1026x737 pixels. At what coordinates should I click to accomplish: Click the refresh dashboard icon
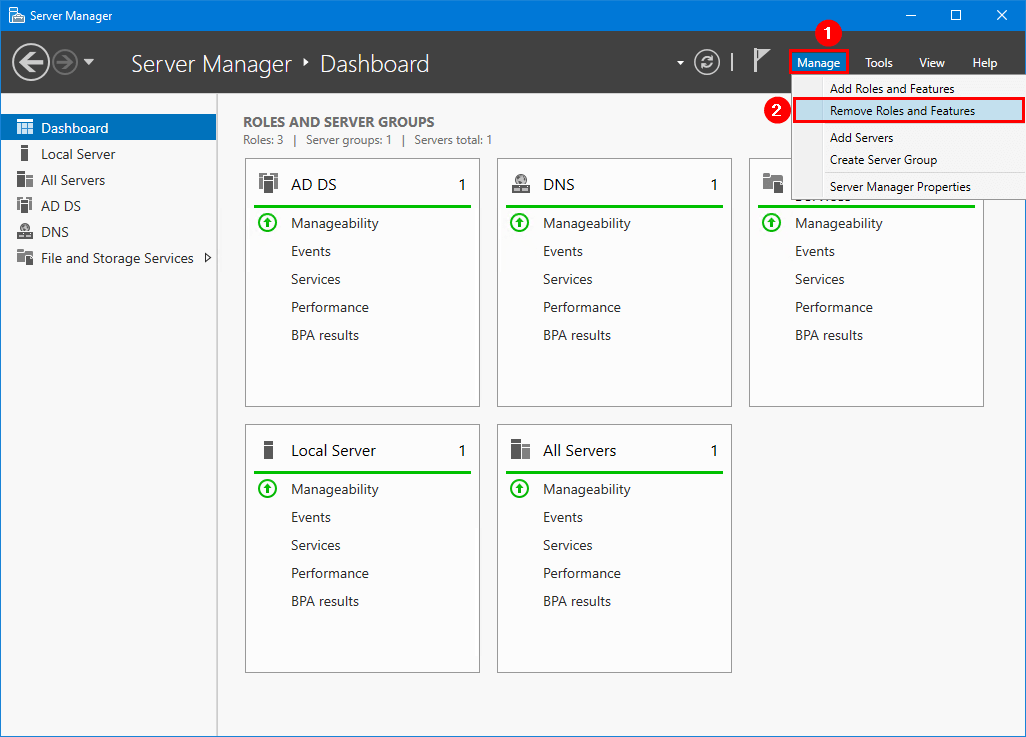[707, 63]
